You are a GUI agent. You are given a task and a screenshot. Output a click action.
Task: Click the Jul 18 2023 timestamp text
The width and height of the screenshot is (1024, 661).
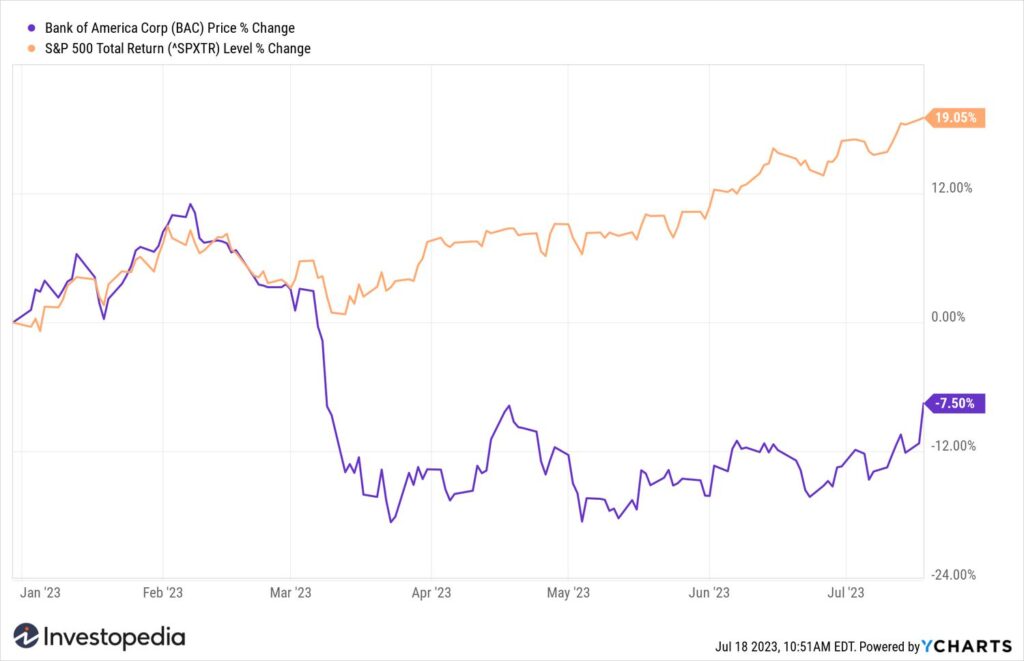746,647
